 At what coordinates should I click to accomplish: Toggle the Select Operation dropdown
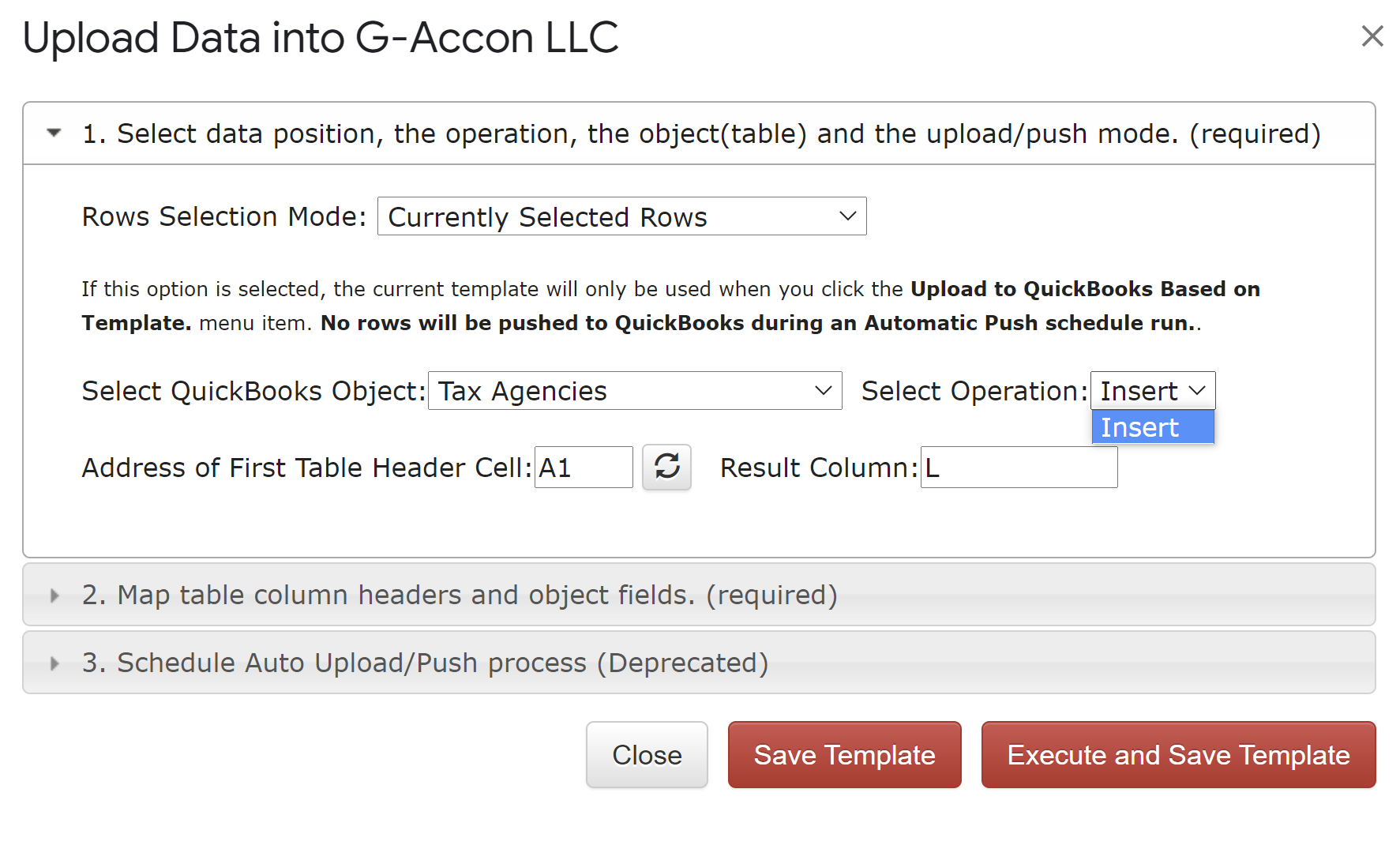pyautogui.click(x=1151, y=391)
